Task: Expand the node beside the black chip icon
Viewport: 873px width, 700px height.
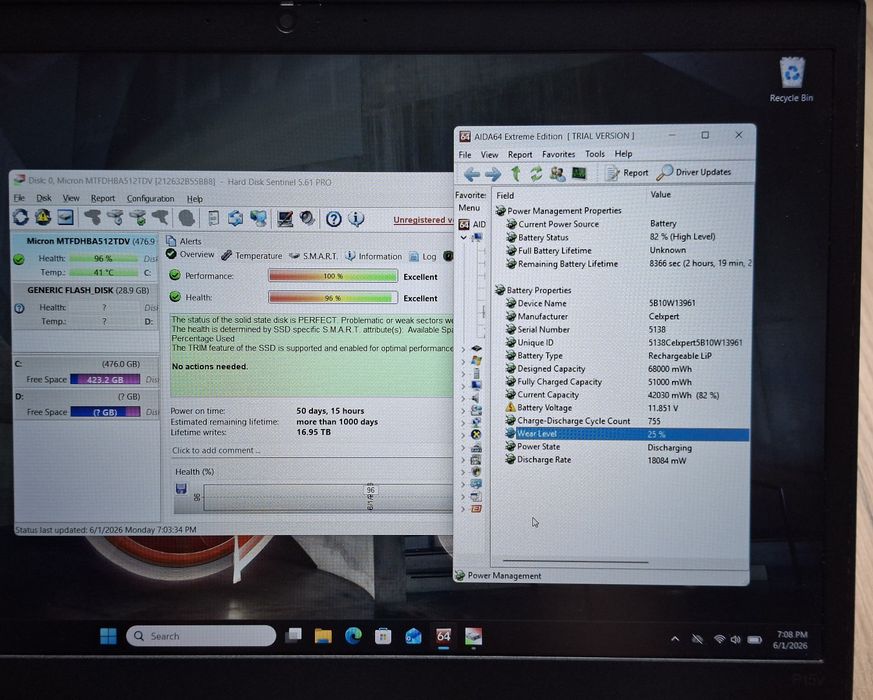Action: pyautogui.click(x=464, y=349)
